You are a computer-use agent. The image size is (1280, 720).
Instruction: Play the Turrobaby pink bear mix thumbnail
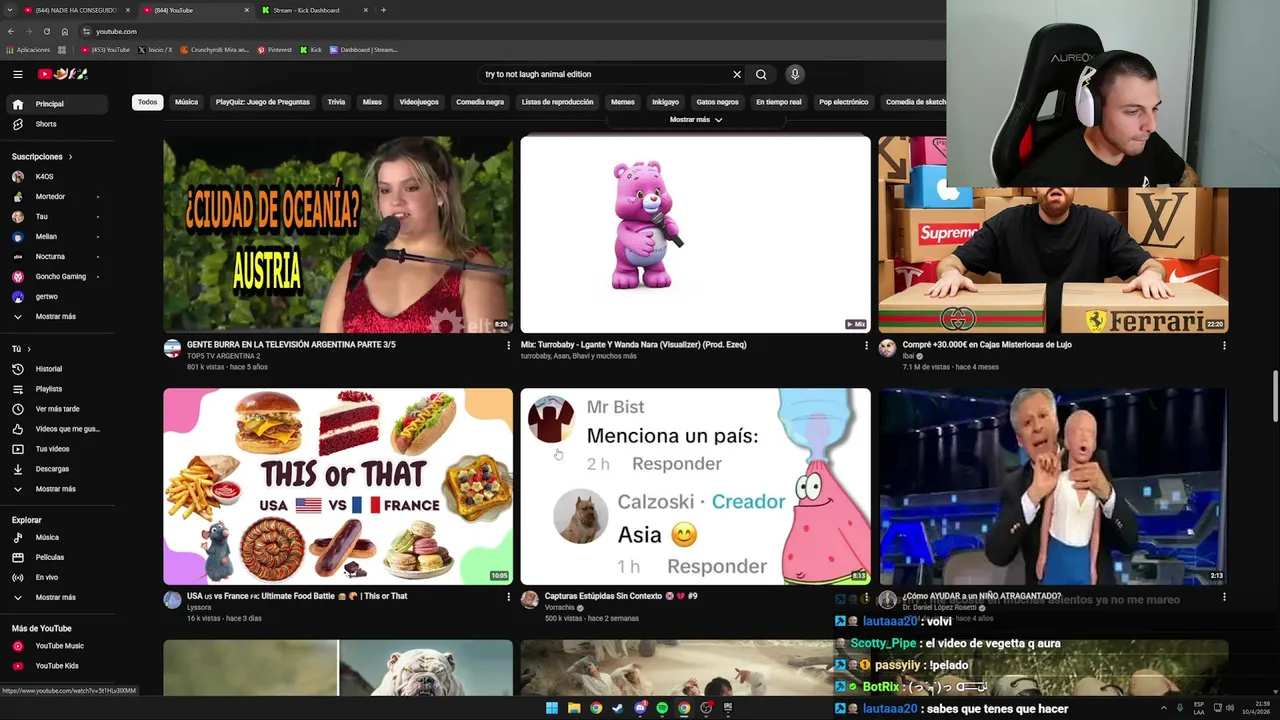695,234
